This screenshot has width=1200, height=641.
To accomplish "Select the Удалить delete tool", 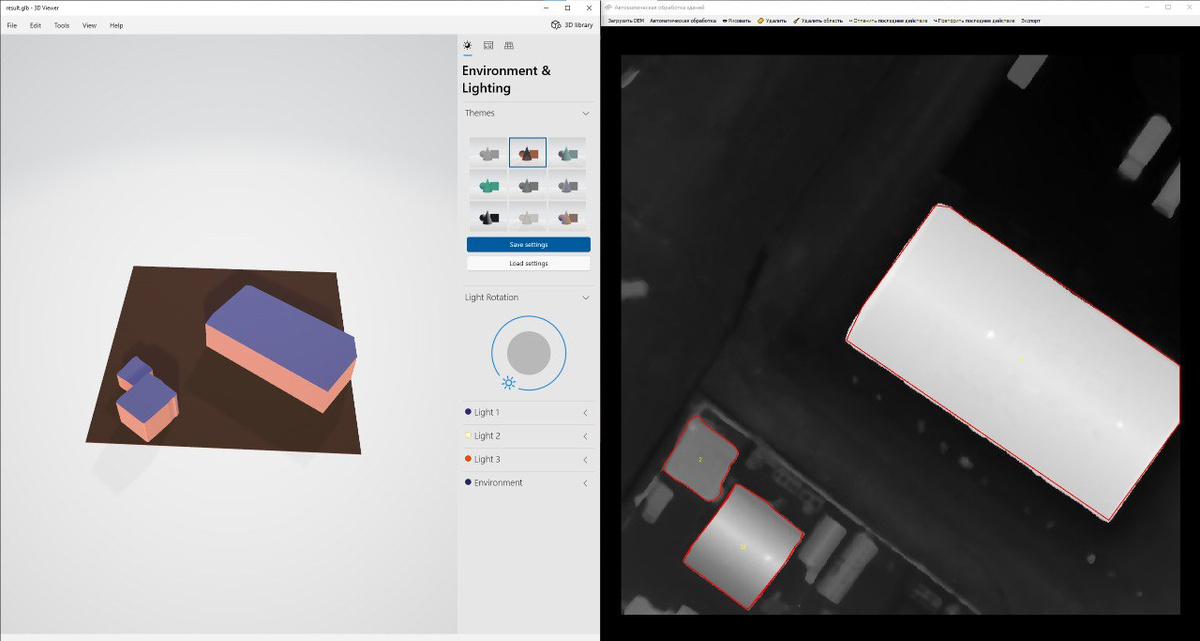I will pyautogui.click(x=772, y=20).
